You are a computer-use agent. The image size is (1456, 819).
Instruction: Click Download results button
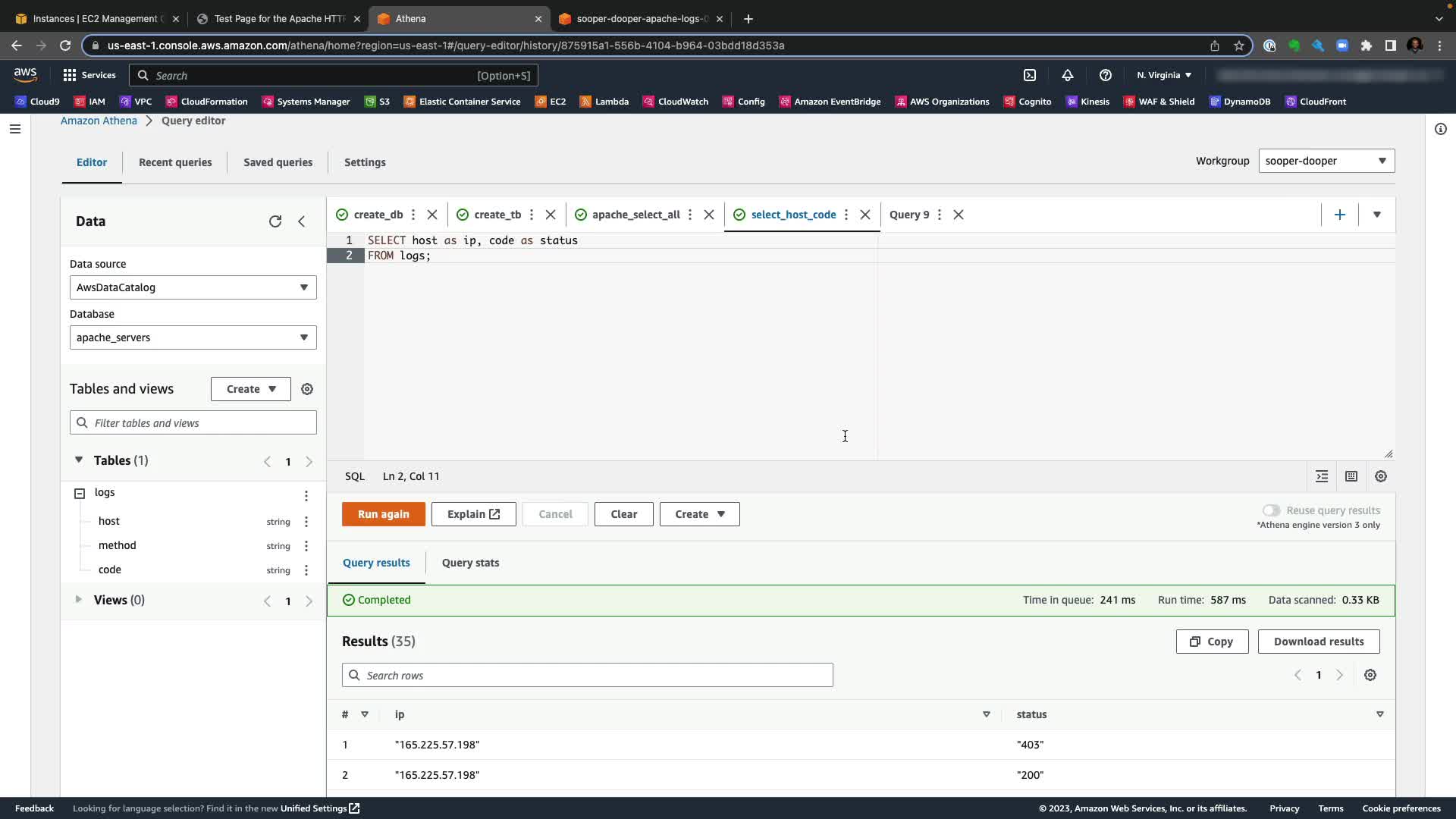click(1318, 642)
